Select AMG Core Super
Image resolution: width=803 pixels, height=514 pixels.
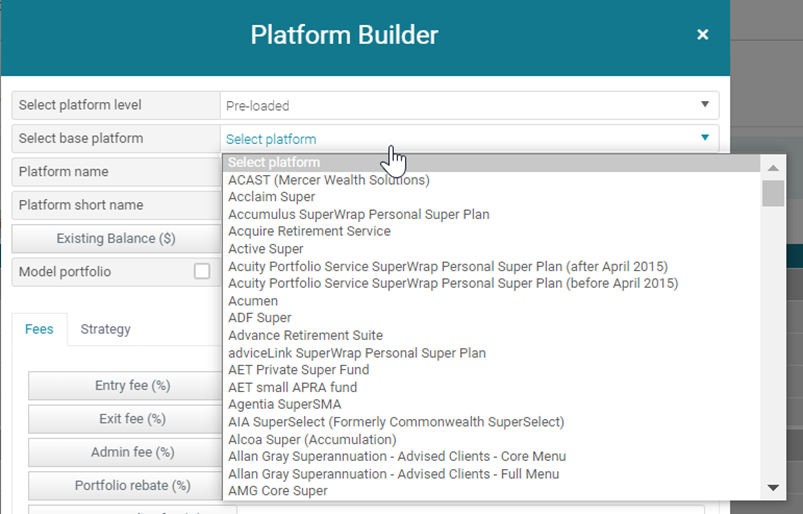tap(492, 490)
